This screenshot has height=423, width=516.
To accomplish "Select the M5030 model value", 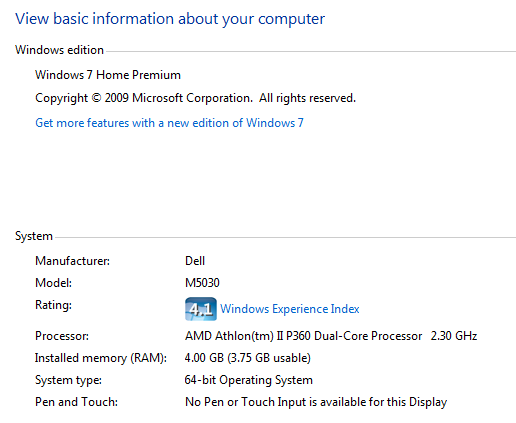I will [202, 283].
